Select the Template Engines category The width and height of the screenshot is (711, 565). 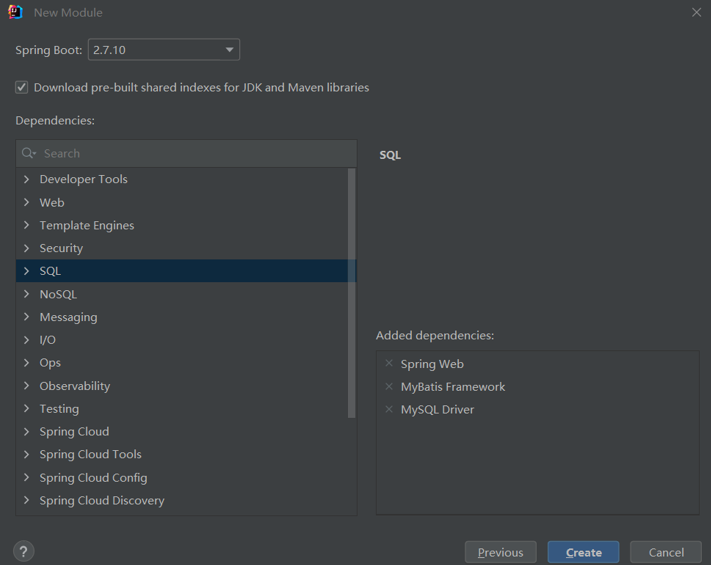tap(87, 225)
